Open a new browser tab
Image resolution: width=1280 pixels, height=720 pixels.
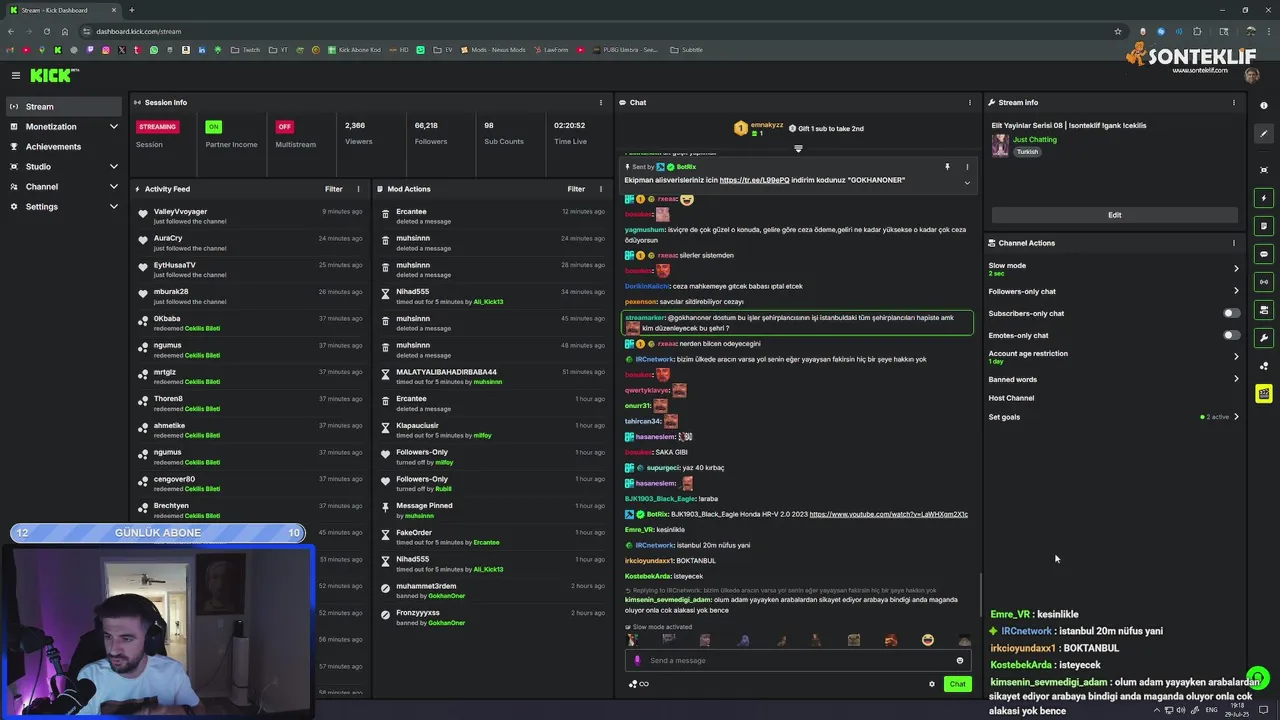[131, 10]
